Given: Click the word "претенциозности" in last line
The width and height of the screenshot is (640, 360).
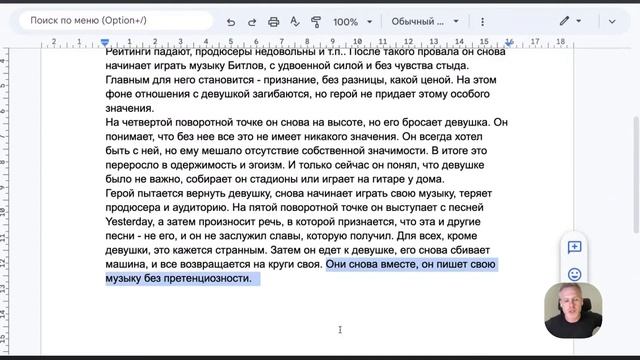Looking at the screenshot, I should tap(208, 278).
